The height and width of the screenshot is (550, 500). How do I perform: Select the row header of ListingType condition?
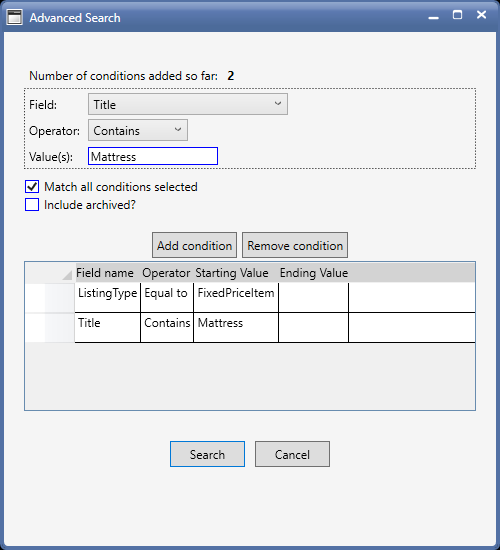[50, 297]
